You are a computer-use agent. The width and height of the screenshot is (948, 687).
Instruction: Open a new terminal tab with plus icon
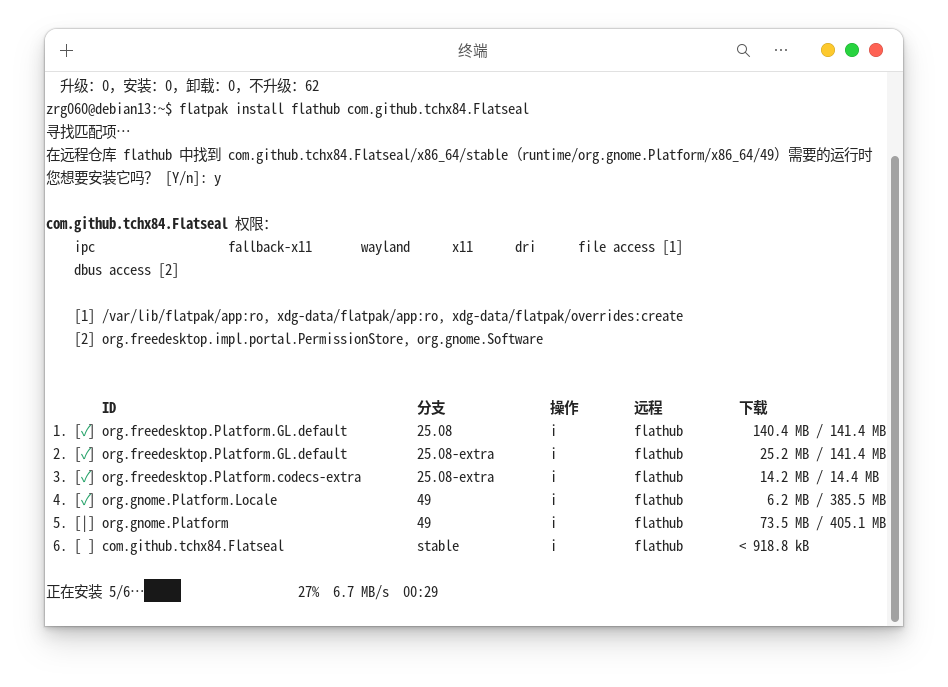pos(67,50)
